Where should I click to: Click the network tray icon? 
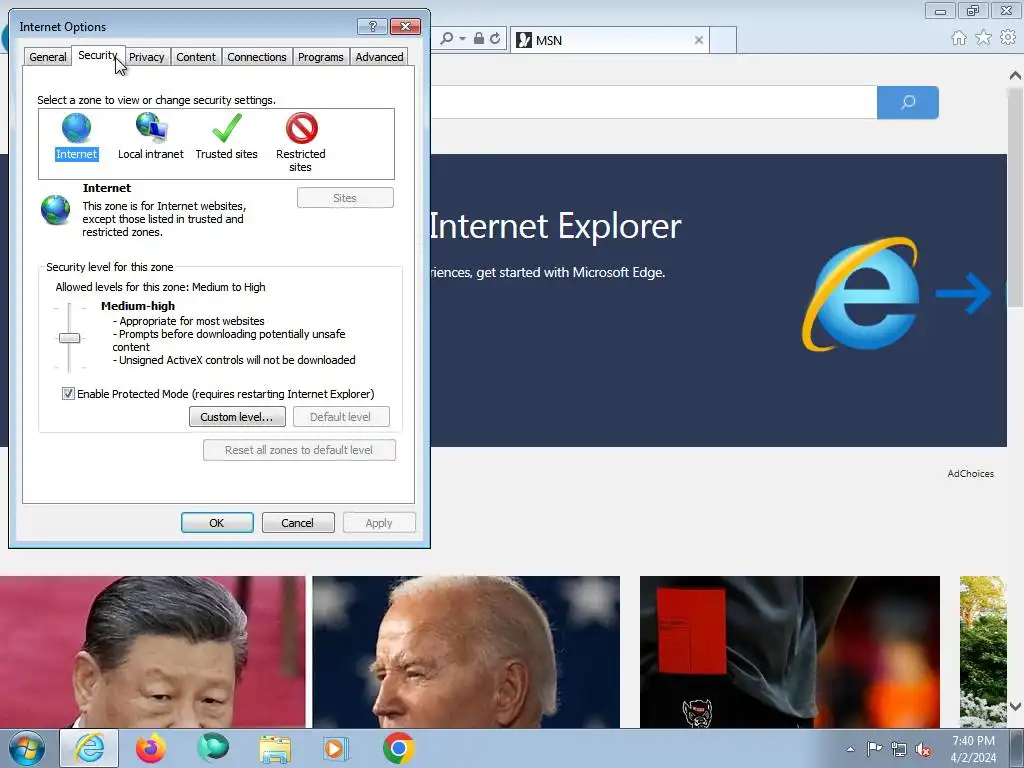(899, 749)
